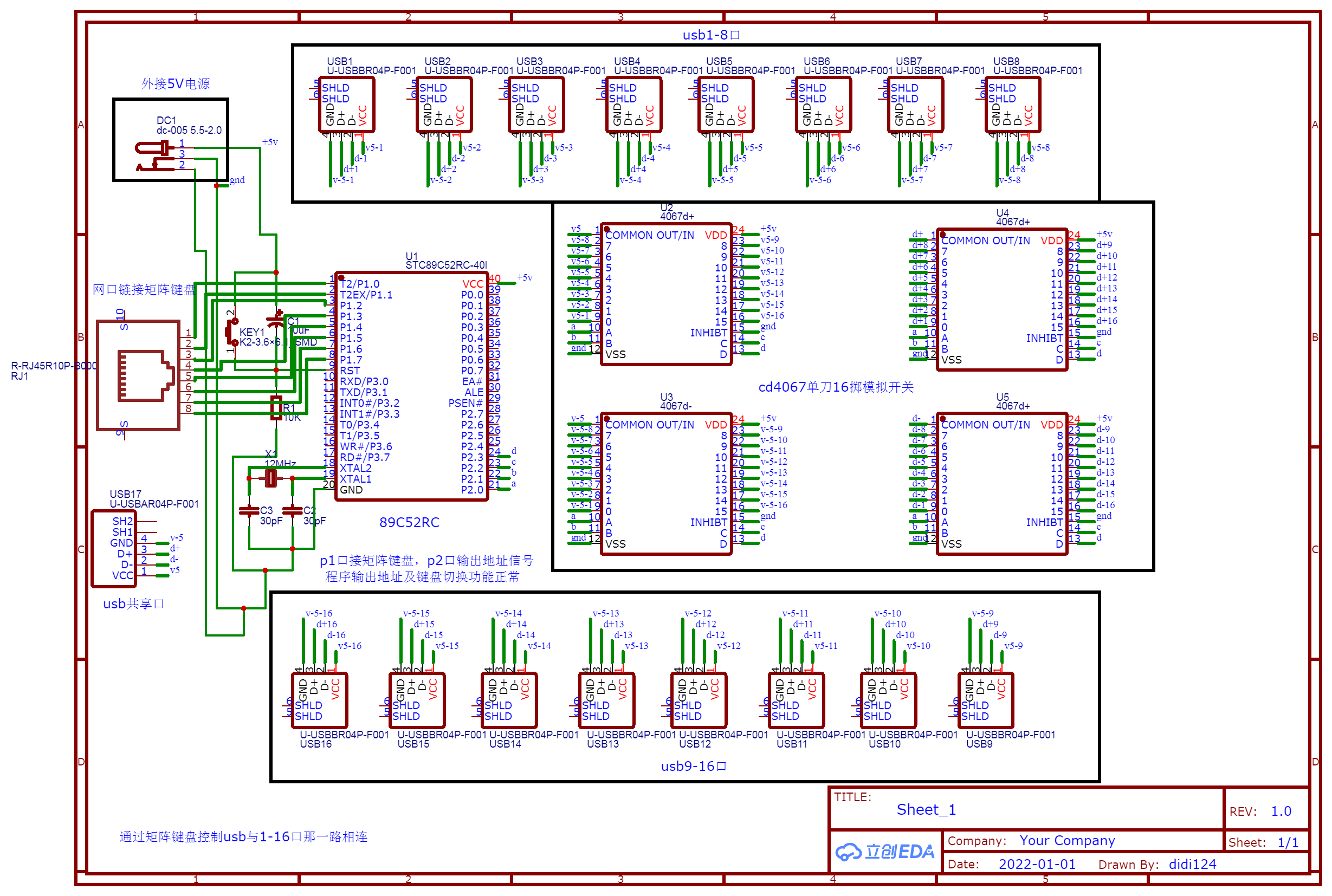
Task: Select the USB5 connector symbol
Action: point(726,105)
